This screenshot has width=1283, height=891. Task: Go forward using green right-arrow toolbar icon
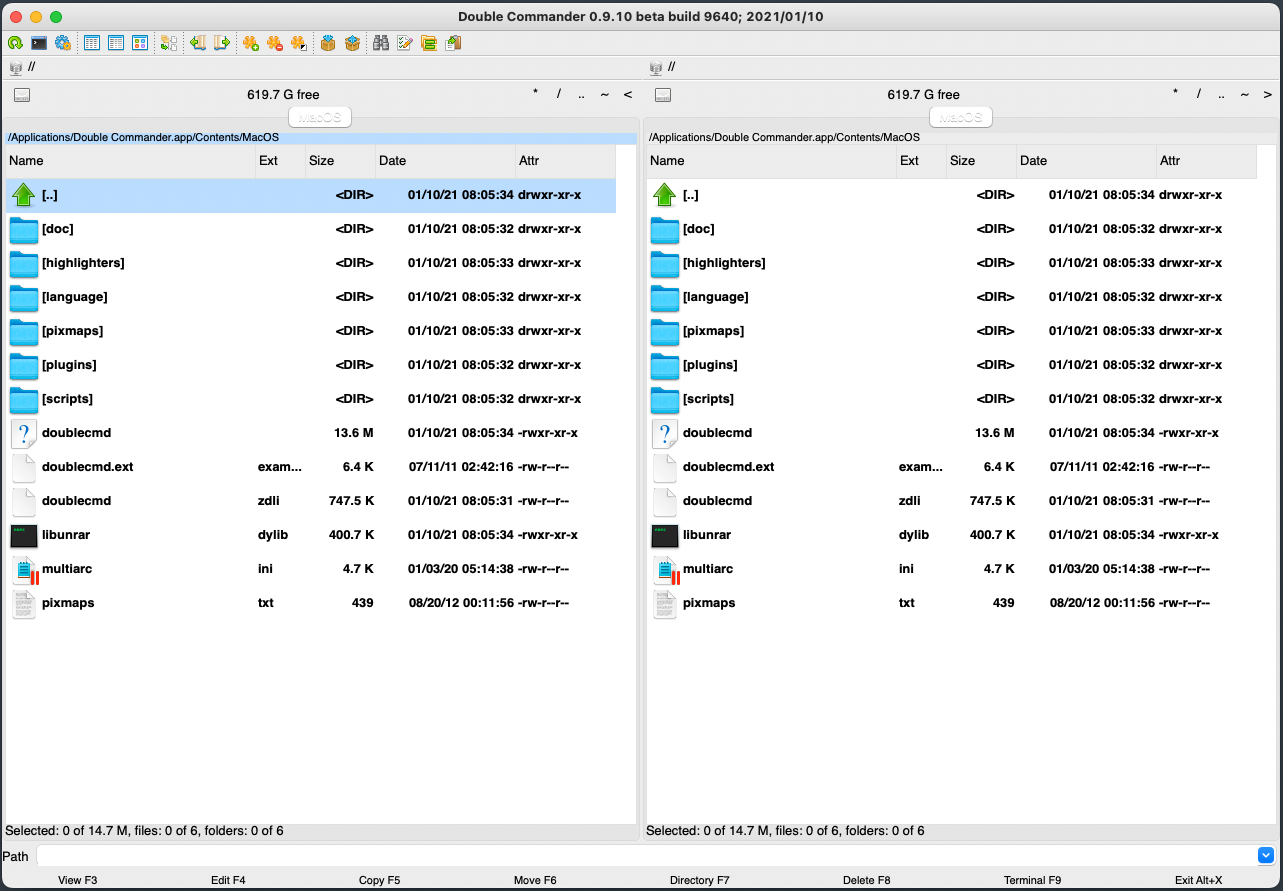point(222,43)
